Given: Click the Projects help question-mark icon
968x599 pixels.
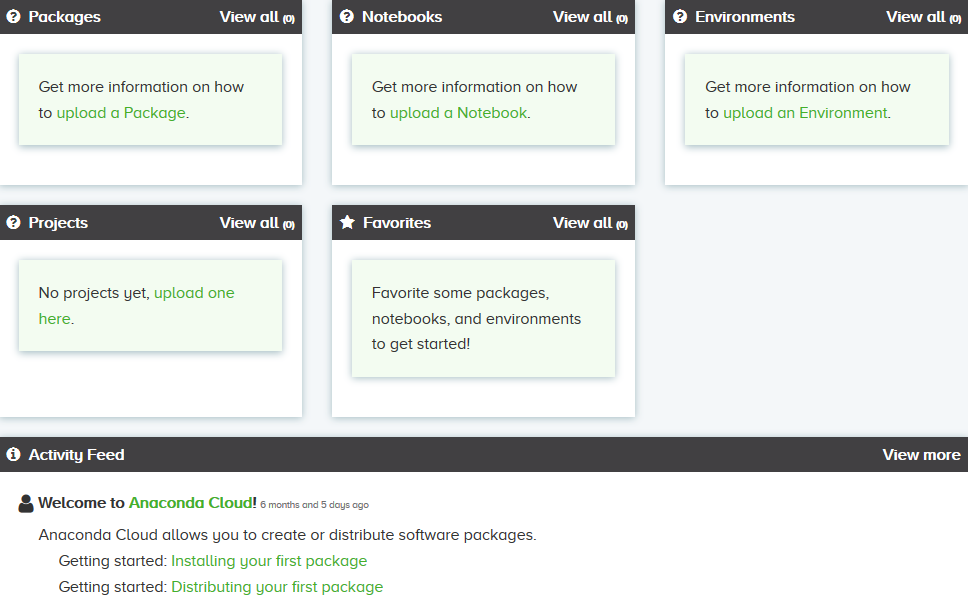Looking at the screenshot, I should pos(13,222).
